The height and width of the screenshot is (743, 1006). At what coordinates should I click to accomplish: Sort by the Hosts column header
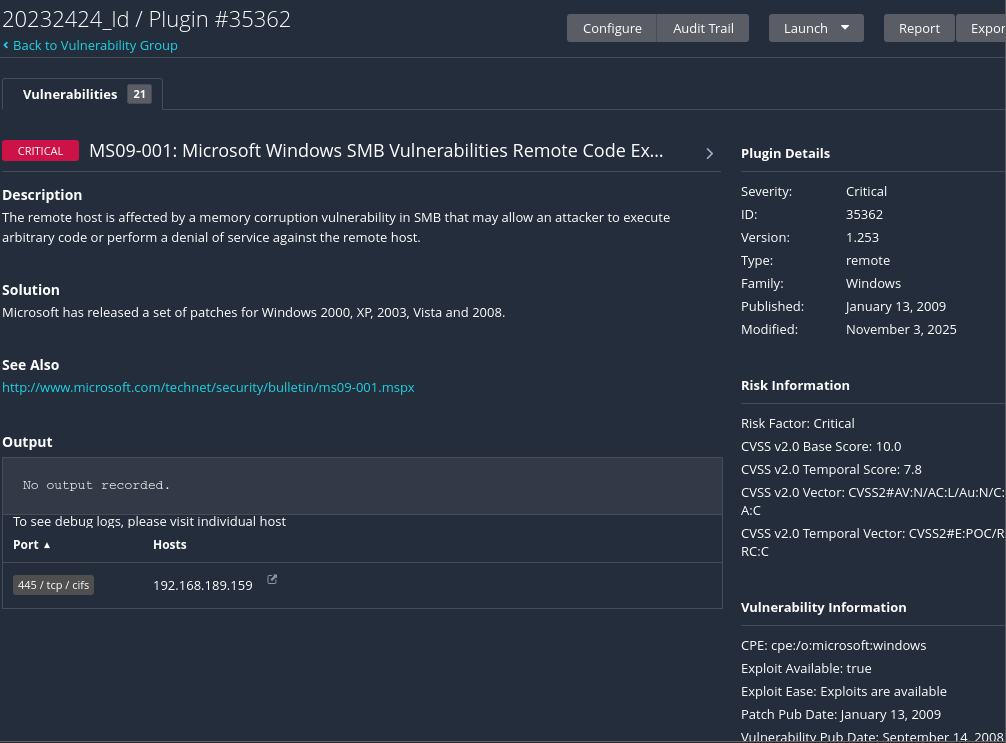tap(170, 545)
